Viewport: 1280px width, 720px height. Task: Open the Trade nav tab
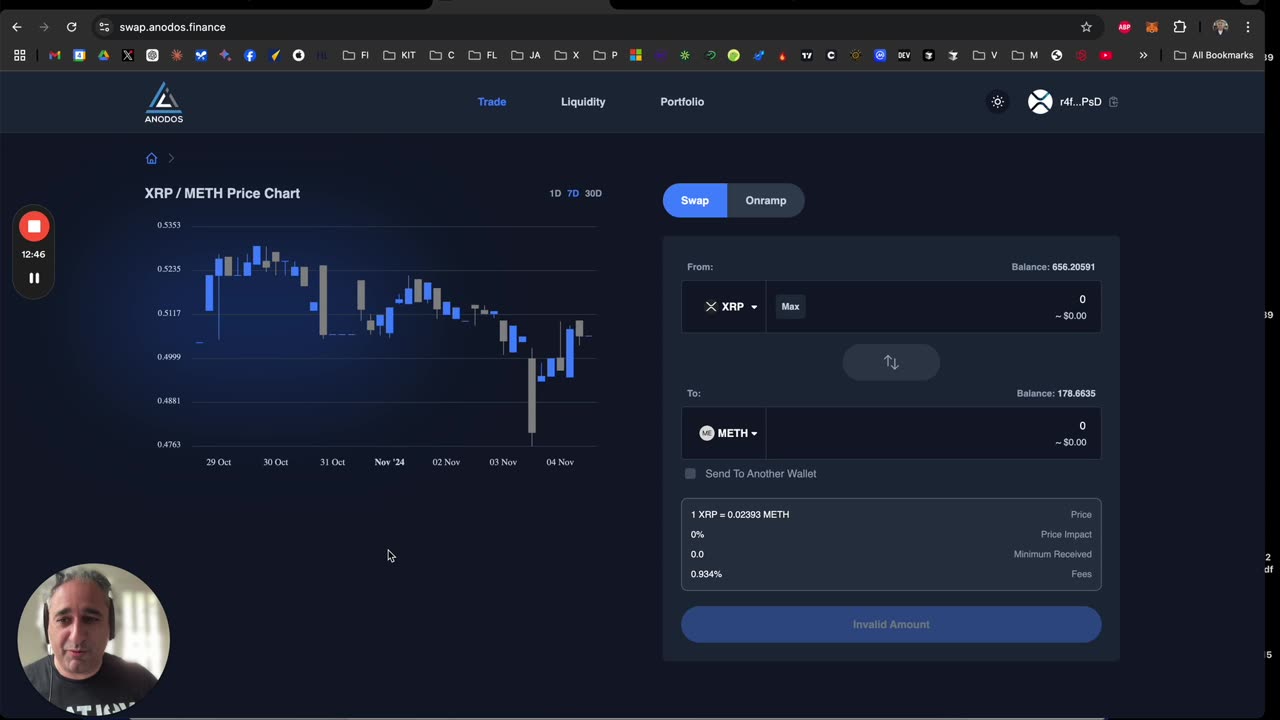click(492, 102)
